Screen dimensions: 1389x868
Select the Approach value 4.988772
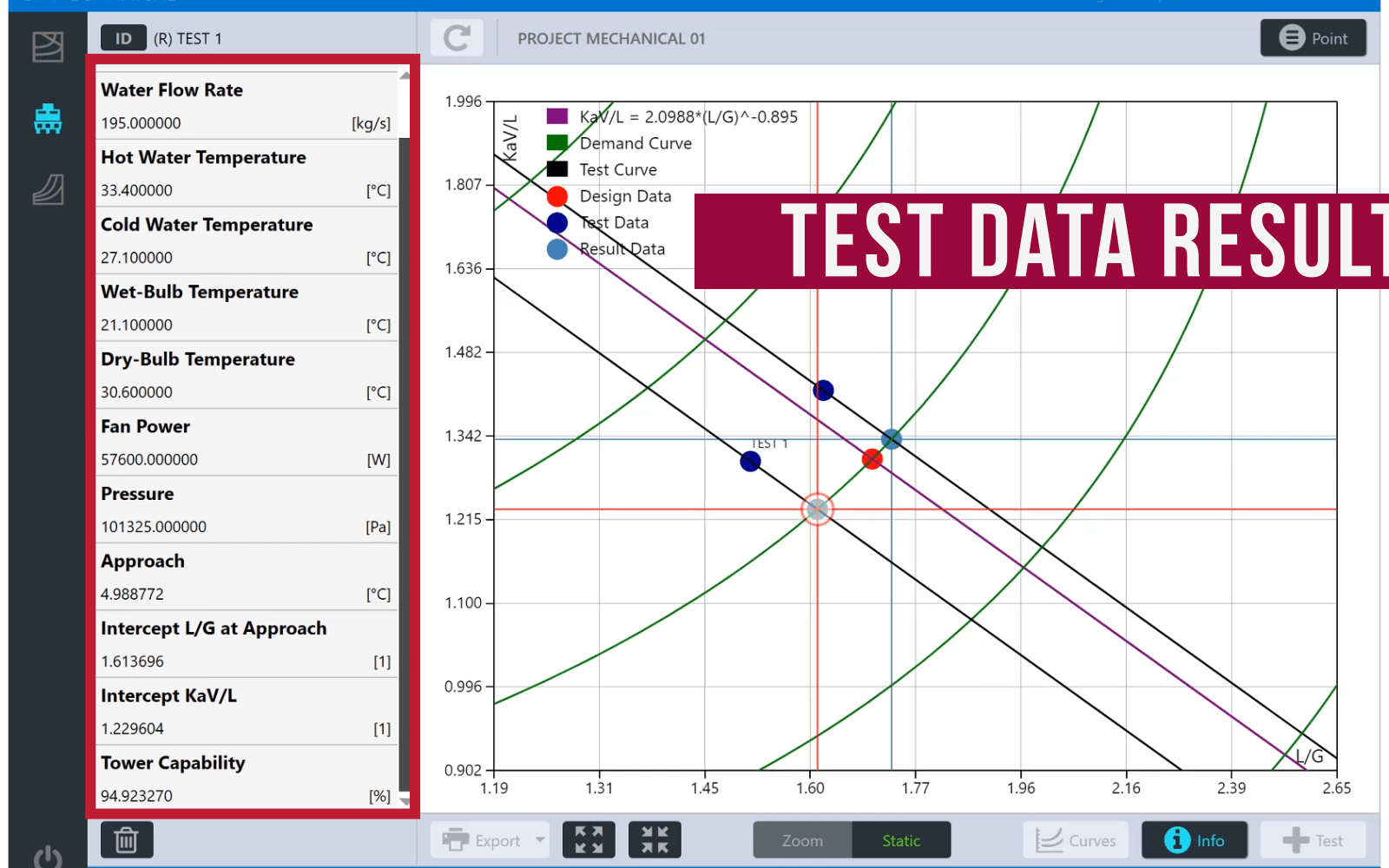(132, 595)
